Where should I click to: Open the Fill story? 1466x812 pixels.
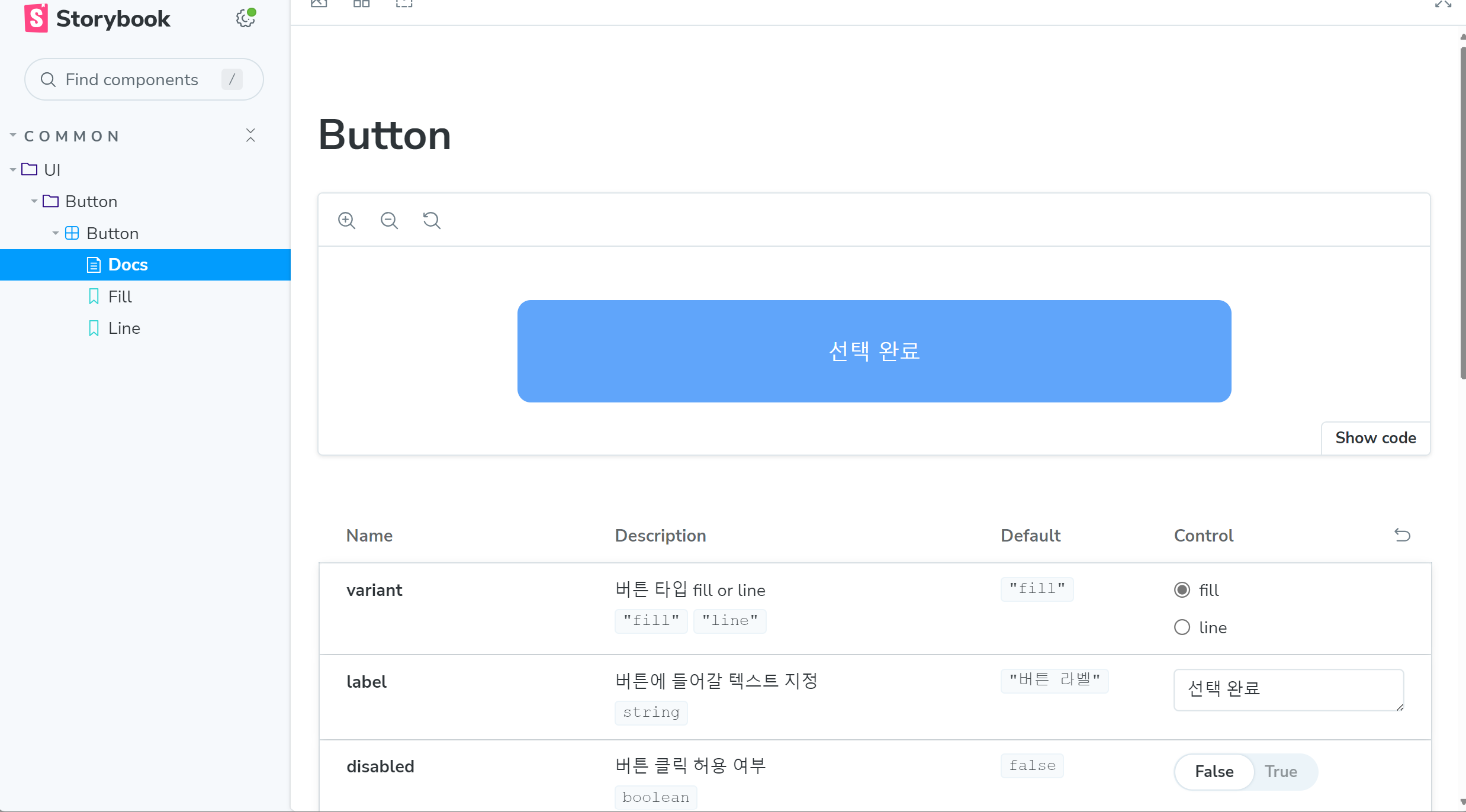(120, 297)
